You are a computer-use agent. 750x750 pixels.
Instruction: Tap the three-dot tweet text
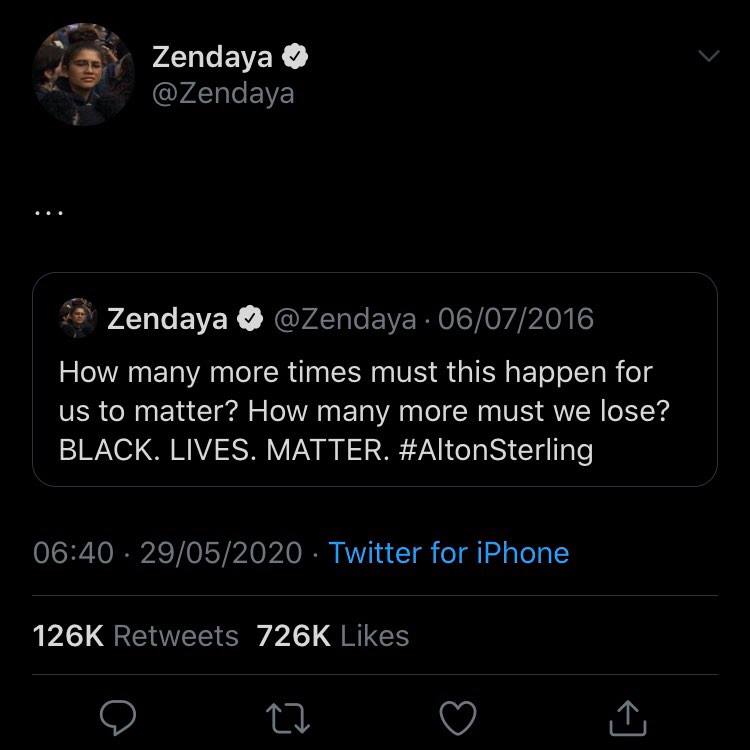[50, 212]
